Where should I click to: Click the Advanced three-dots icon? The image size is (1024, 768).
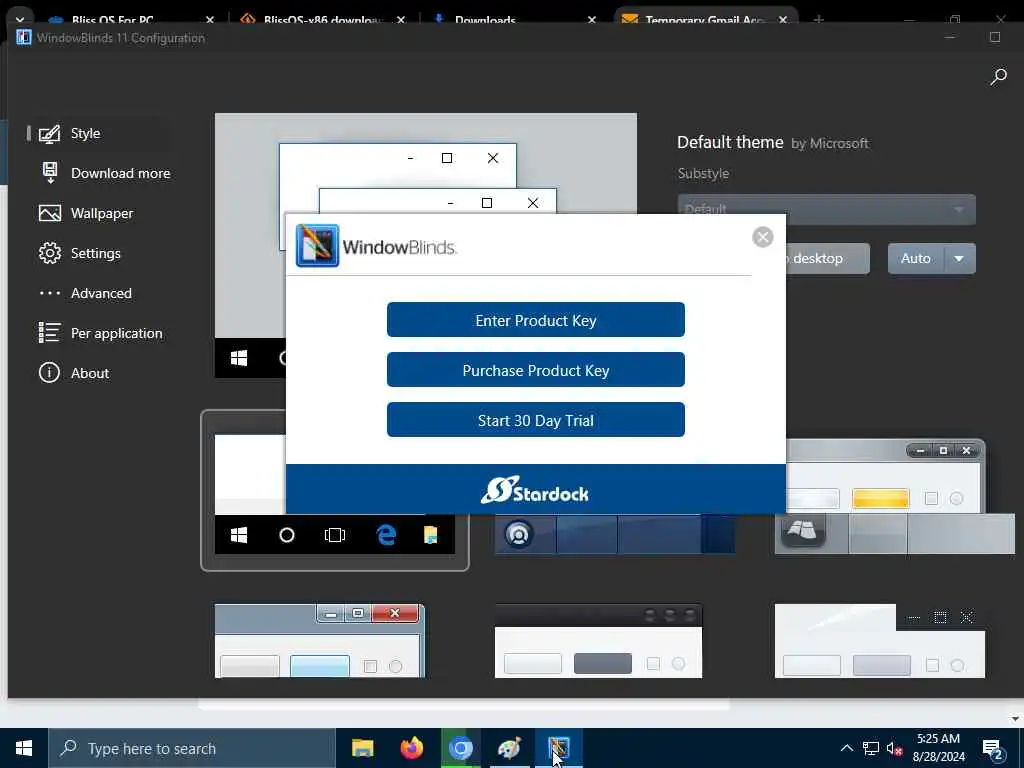point(50,293)
